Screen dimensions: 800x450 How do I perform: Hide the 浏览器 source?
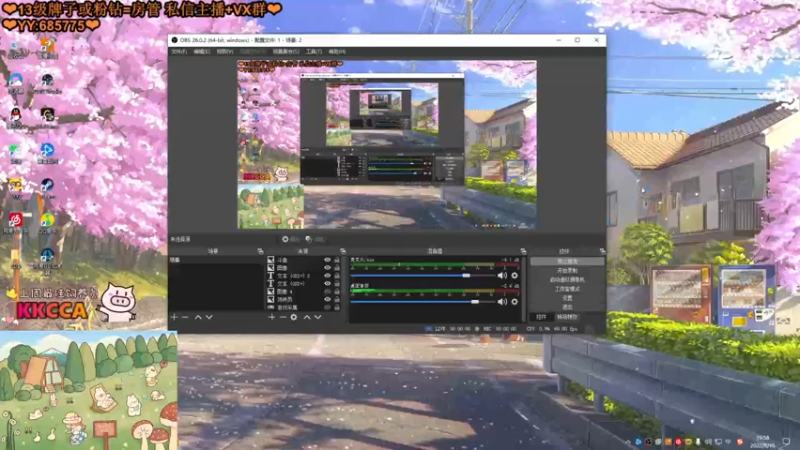click(328, 299)
